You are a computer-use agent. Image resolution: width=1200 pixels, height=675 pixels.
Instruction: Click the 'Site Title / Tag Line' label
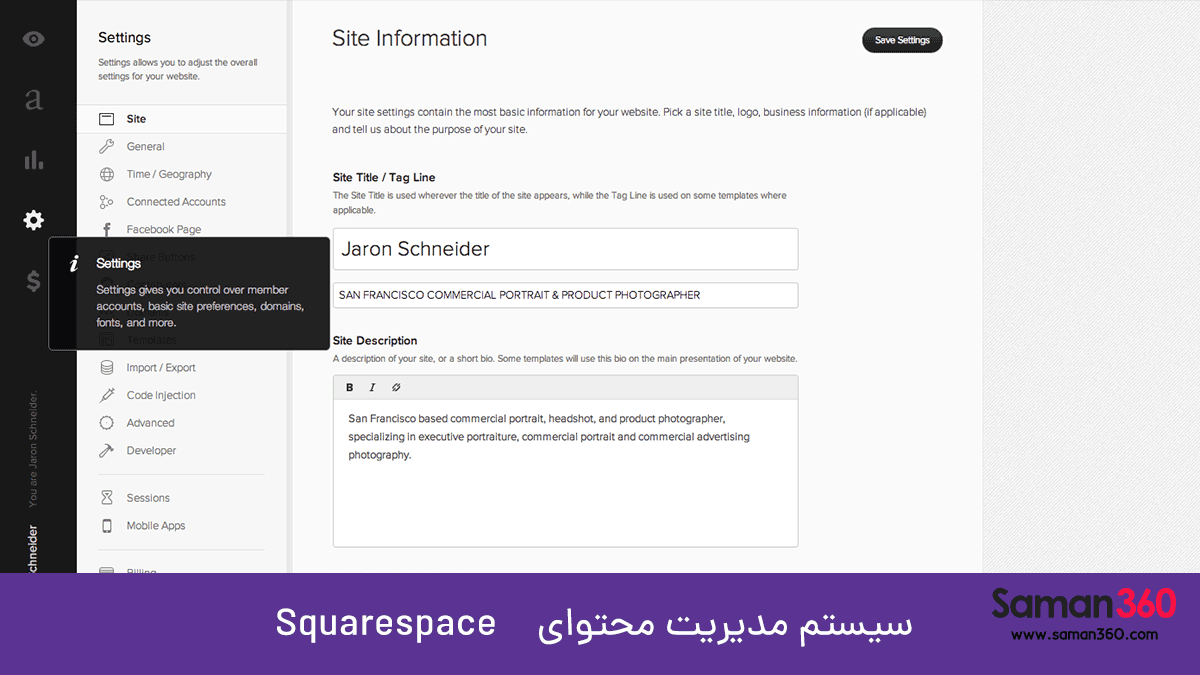click(384, 177)
